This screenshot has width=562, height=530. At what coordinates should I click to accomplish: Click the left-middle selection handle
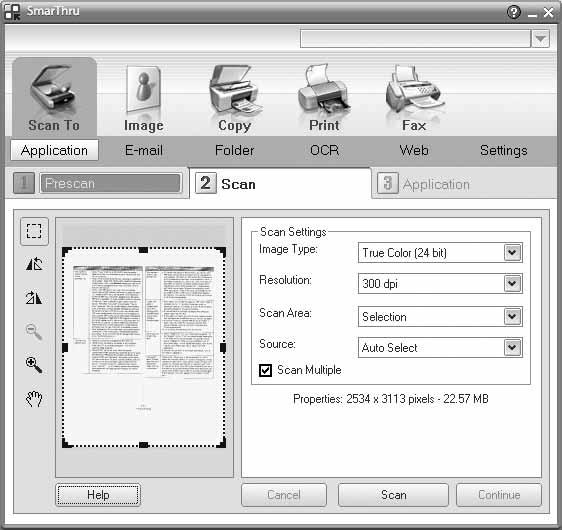(65, 347)
